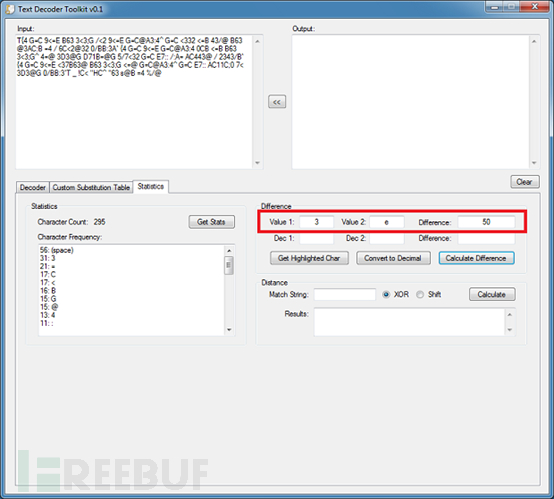Click the Results box scroll down arrow

tap(509, 330)
